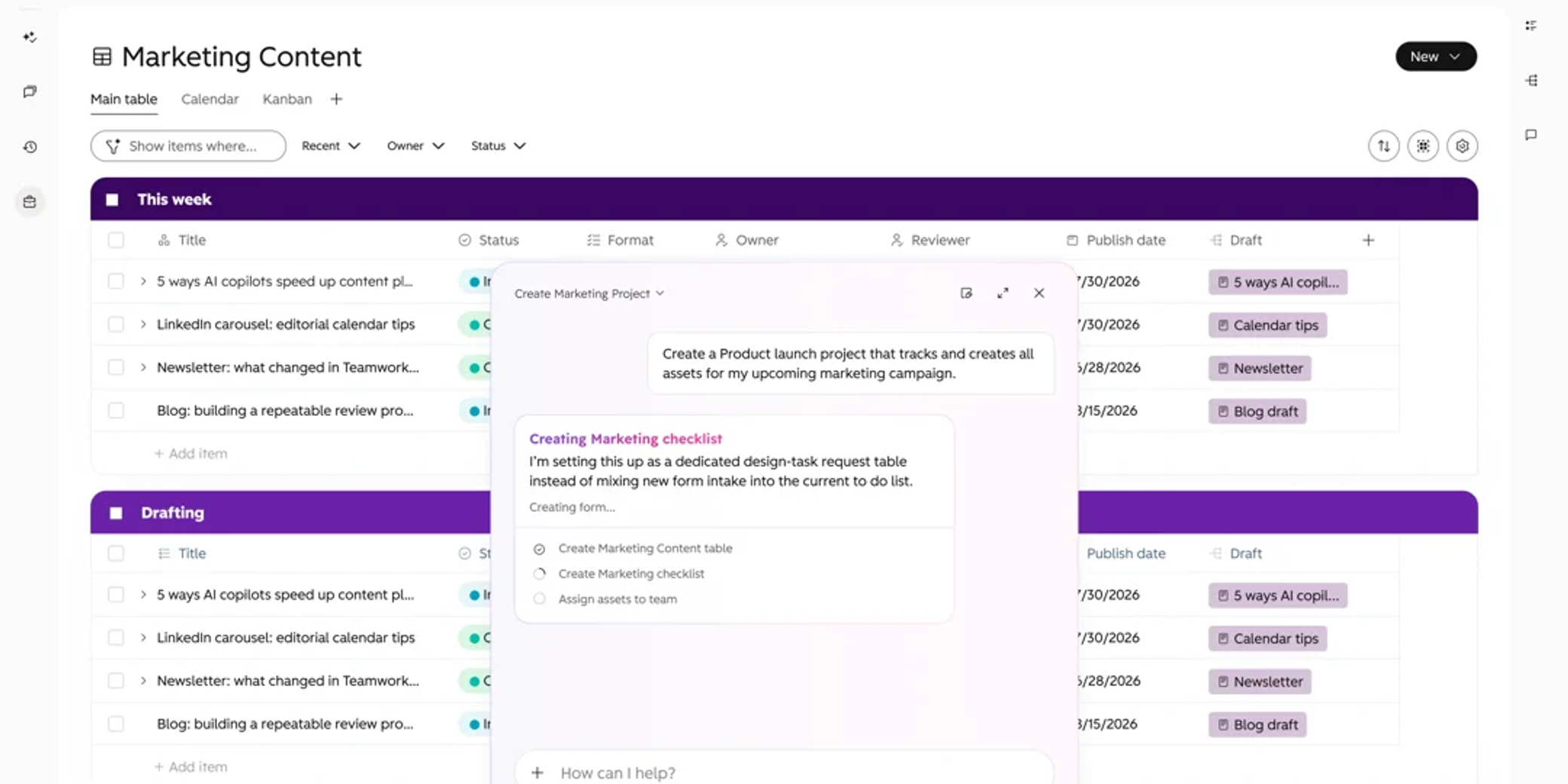Click the Marketing Content table icon
Image resolution: width=1568 pixels, height=784 pixels.
click(102, 57)
